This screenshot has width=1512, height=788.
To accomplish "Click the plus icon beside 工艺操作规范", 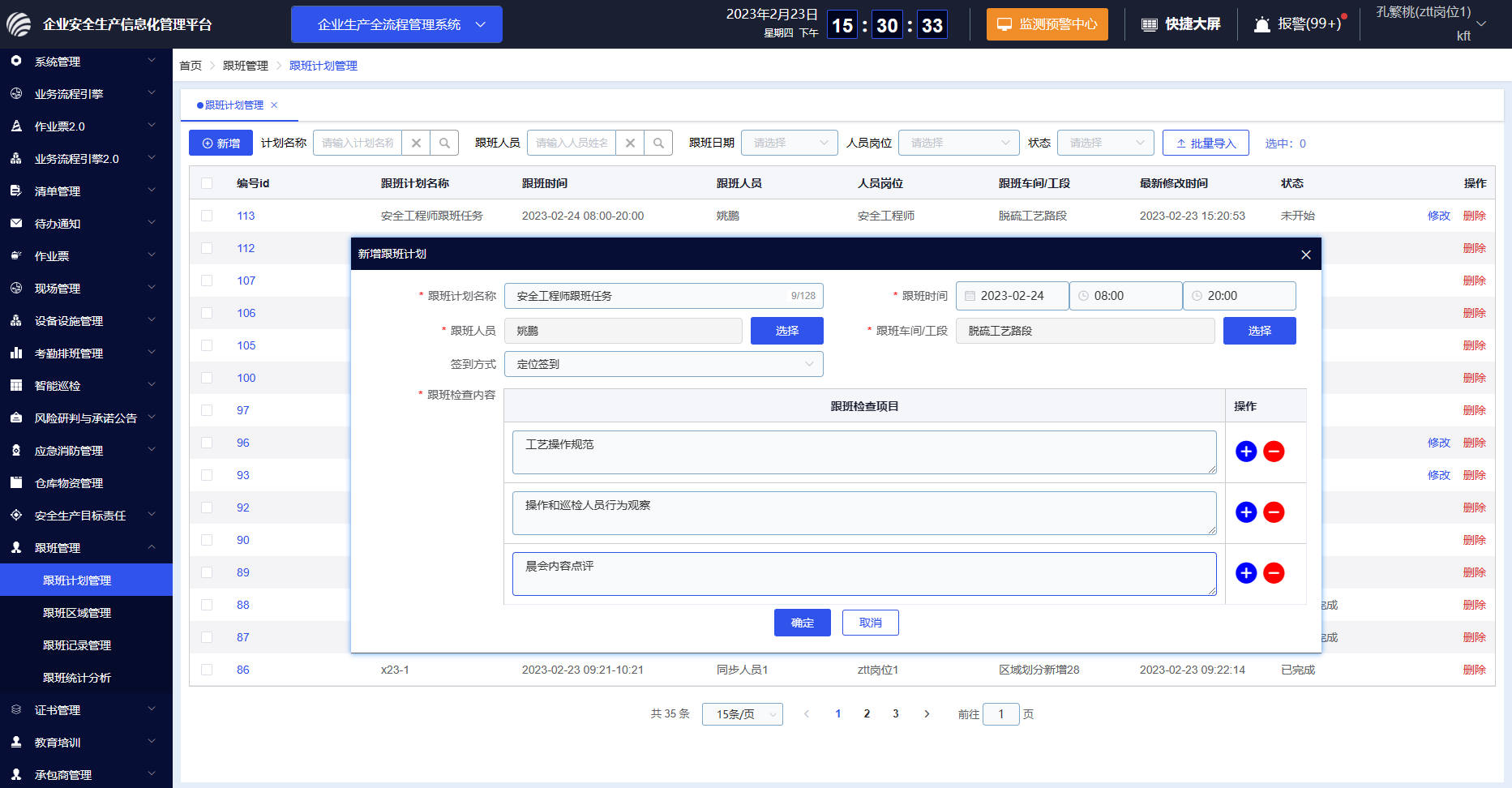I will click(1246, 452).
